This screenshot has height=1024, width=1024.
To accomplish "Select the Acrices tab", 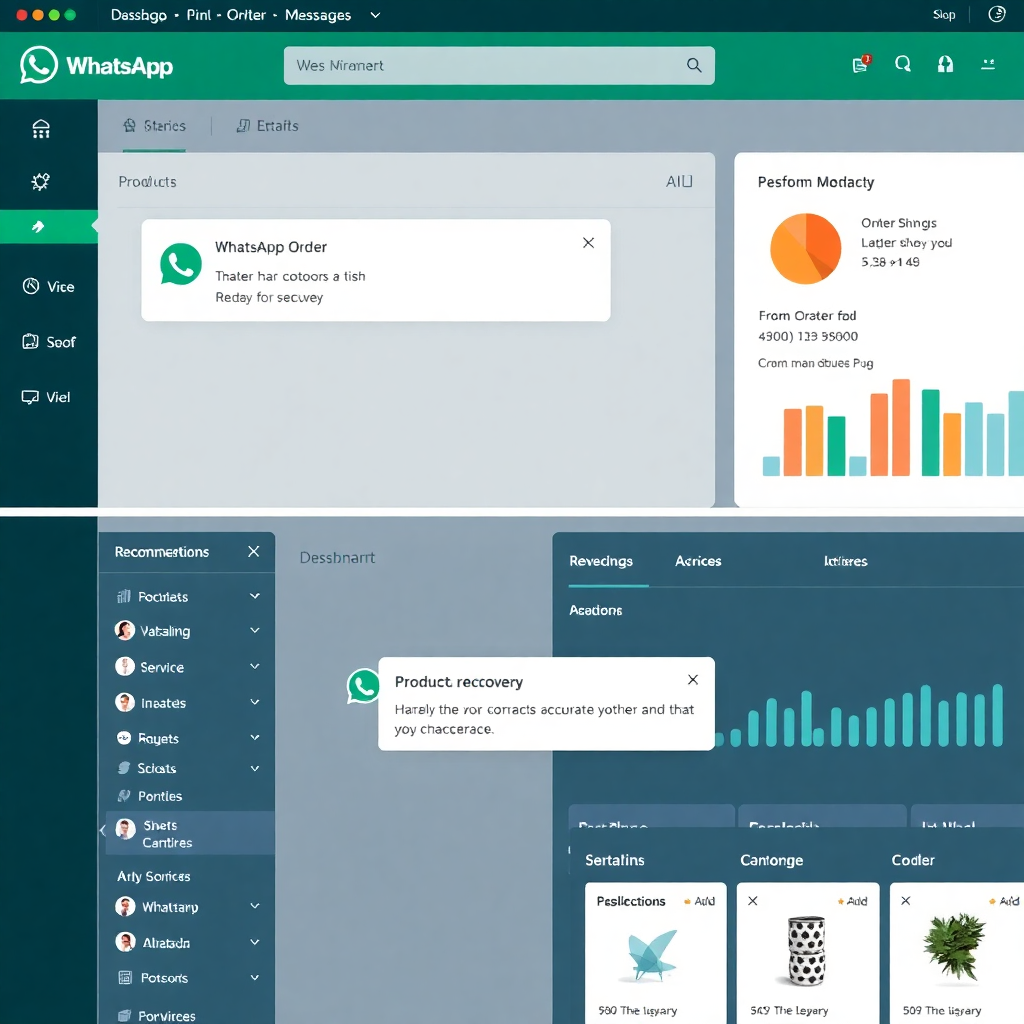I will pyautogui.click(x=698, y=561).
